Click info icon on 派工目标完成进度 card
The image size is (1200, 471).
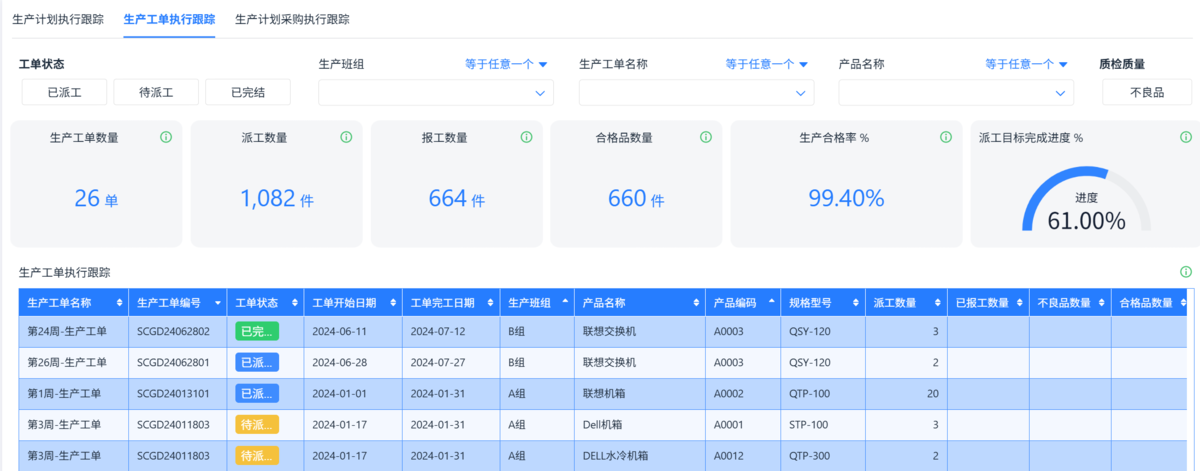coord(1185,137)
